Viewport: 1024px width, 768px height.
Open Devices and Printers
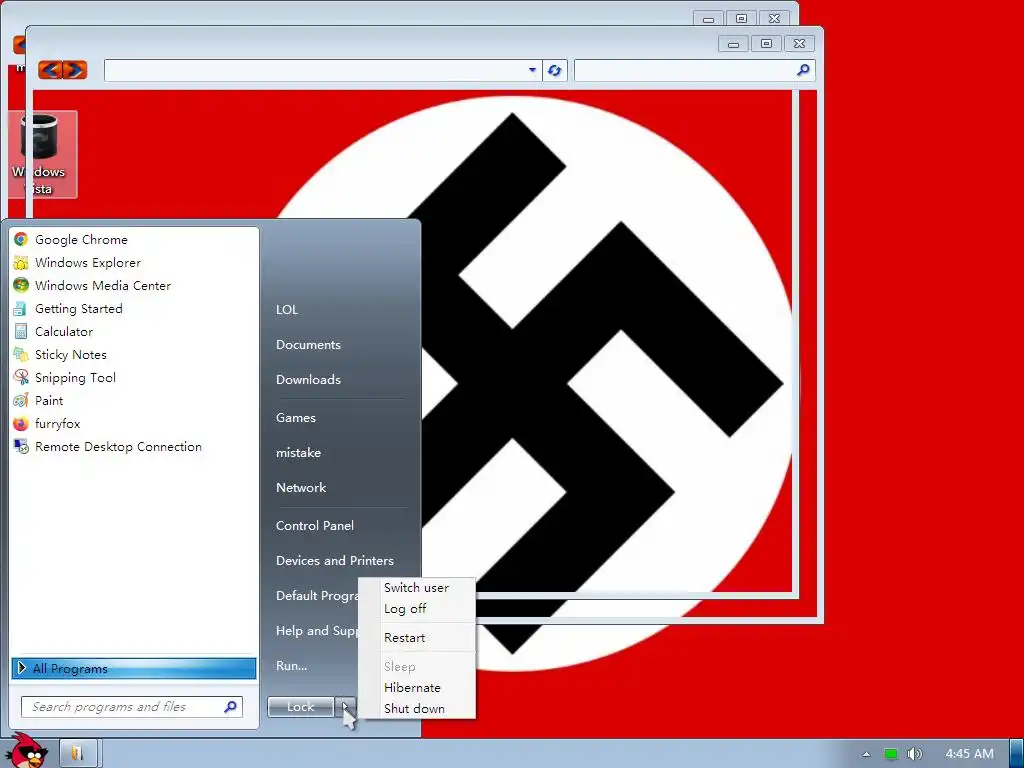pyautogui.click(x=334, y=561)
